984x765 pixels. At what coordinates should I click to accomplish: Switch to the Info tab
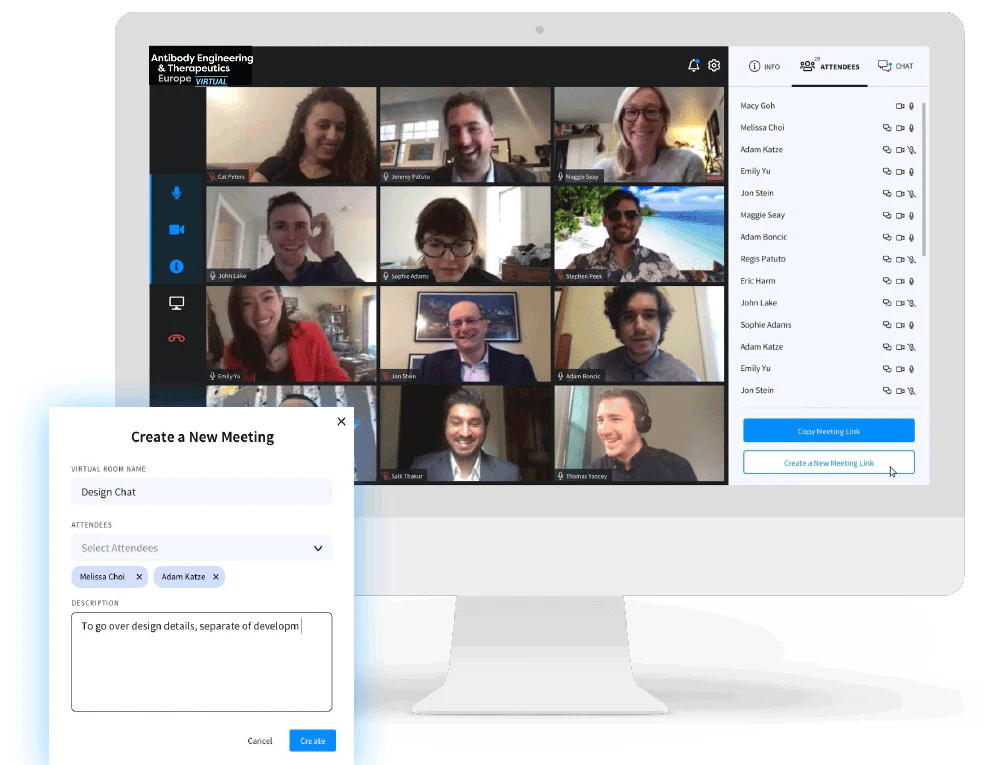pos(764,66)
